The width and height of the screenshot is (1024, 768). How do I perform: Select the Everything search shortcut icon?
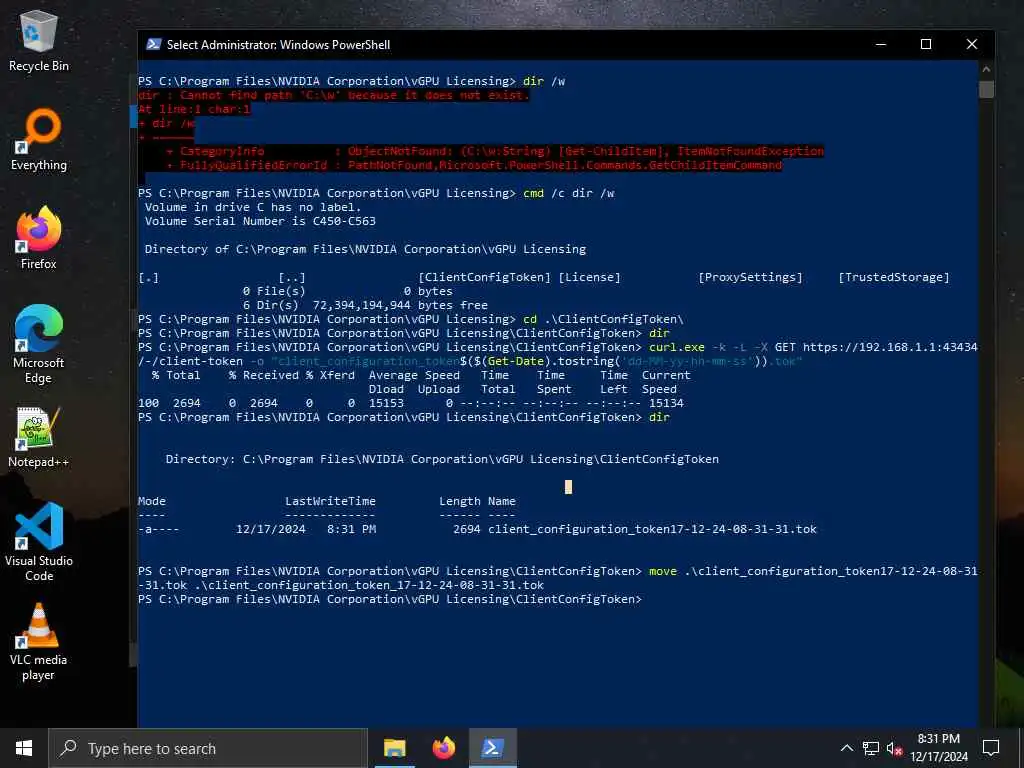[39, 140]
